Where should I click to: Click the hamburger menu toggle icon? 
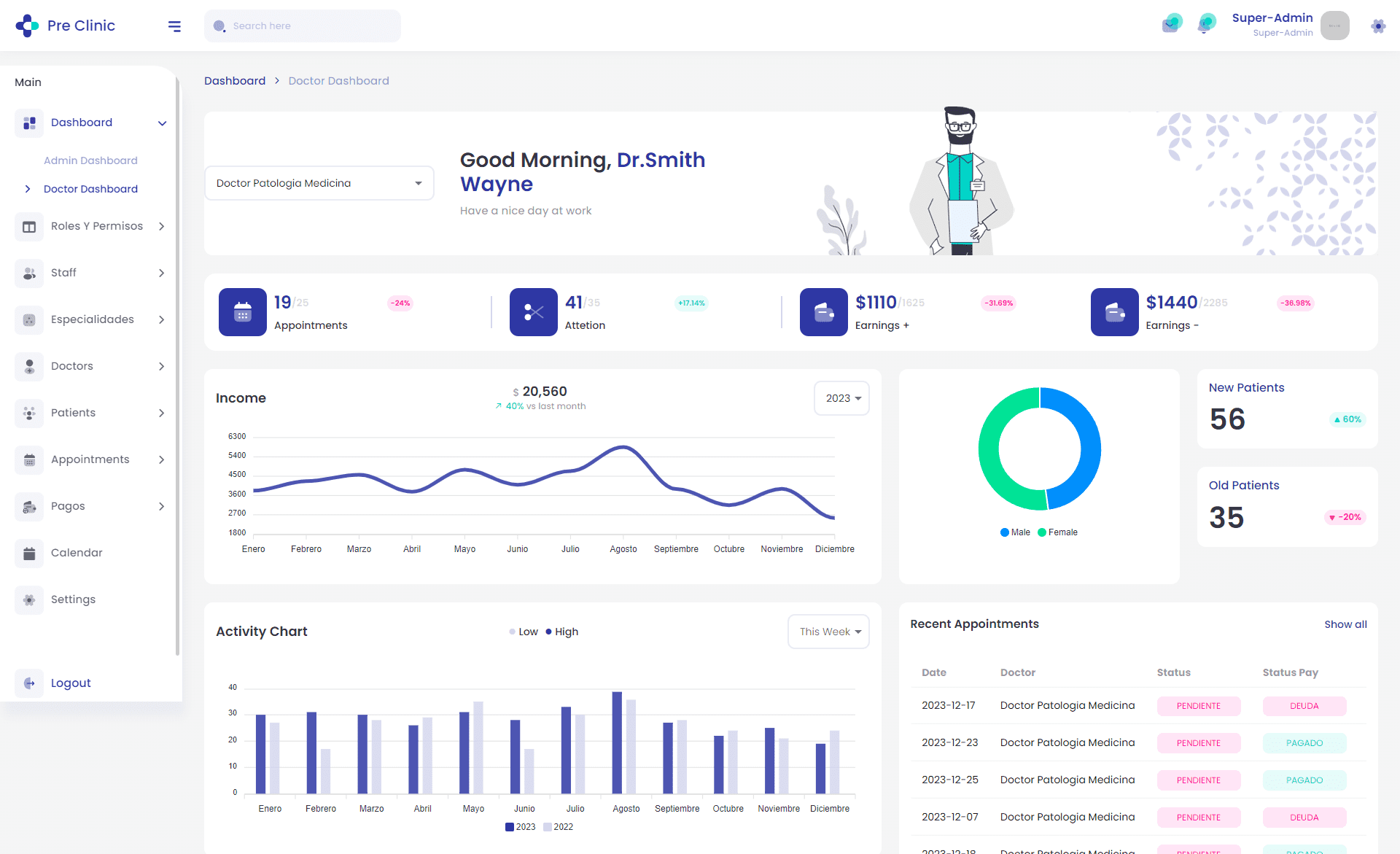[x=174, y=26]
